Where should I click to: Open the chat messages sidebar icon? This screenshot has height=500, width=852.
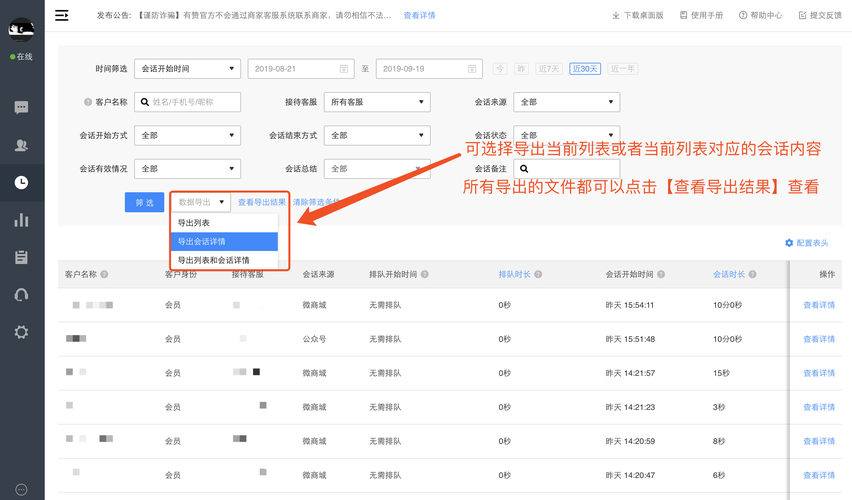tap(21, 108)
